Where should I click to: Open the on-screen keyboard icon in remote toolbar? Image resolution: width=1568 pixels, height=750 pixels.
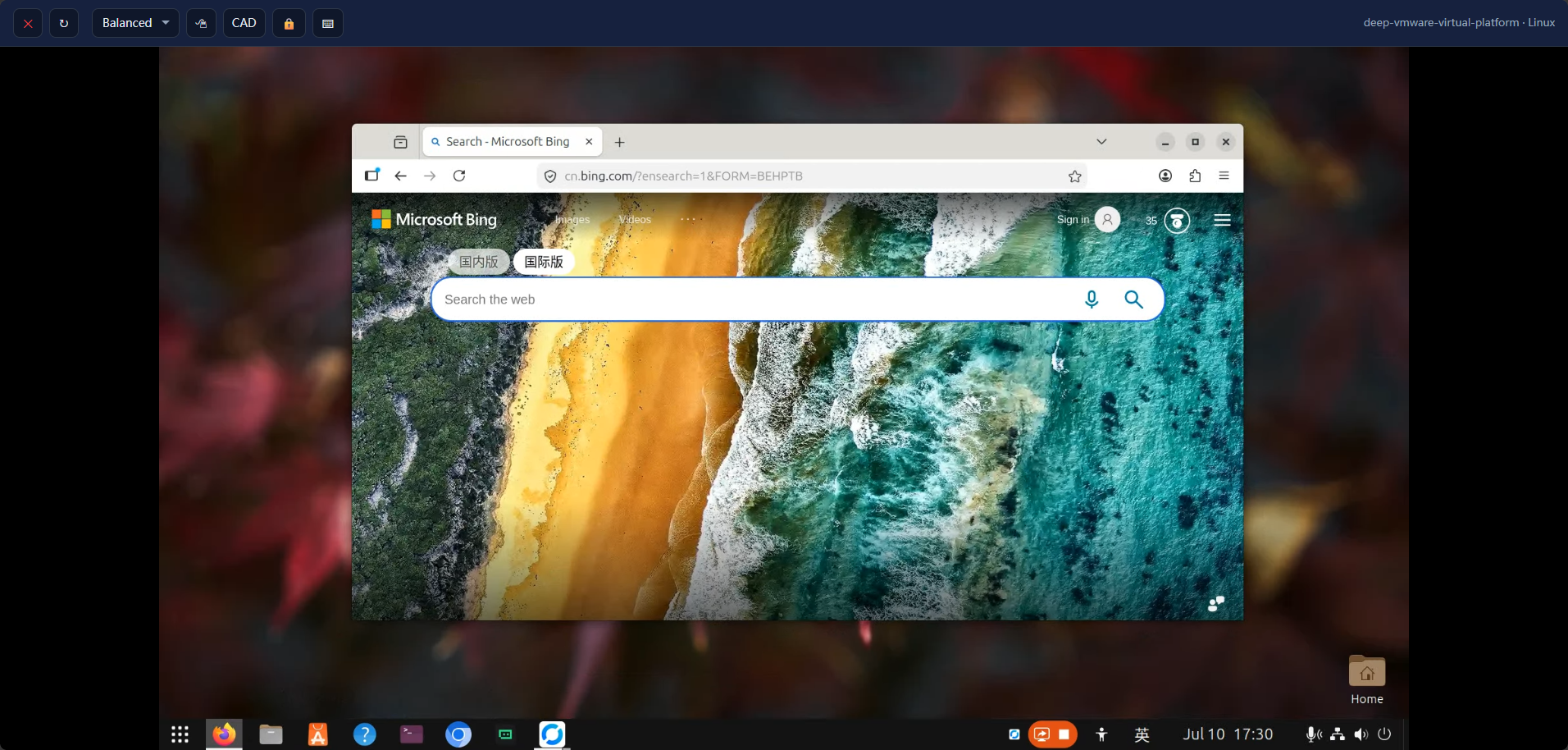[x=328, y=23]
